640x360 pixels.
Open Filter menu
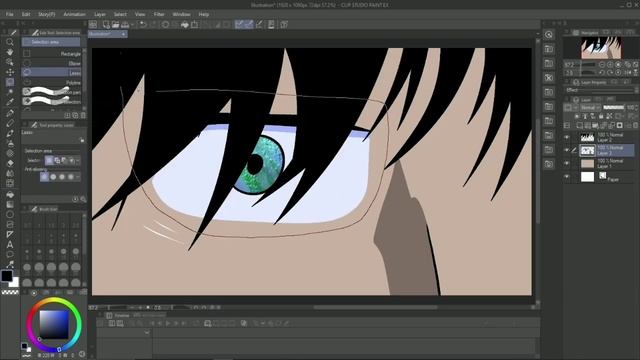click(159, 14)
